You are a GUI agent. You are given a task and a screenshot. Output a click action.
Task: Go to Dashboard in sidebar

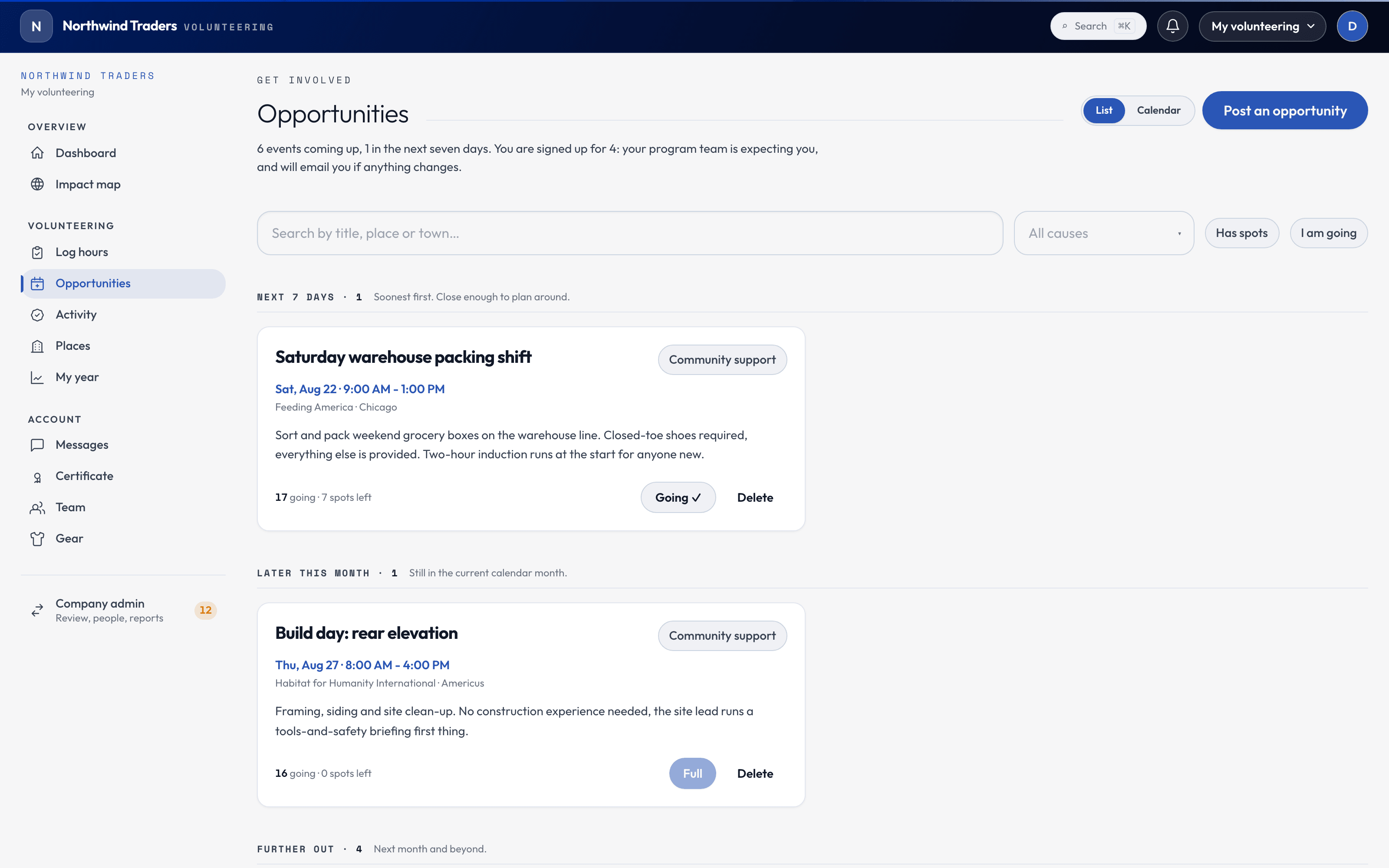[123, 153]
